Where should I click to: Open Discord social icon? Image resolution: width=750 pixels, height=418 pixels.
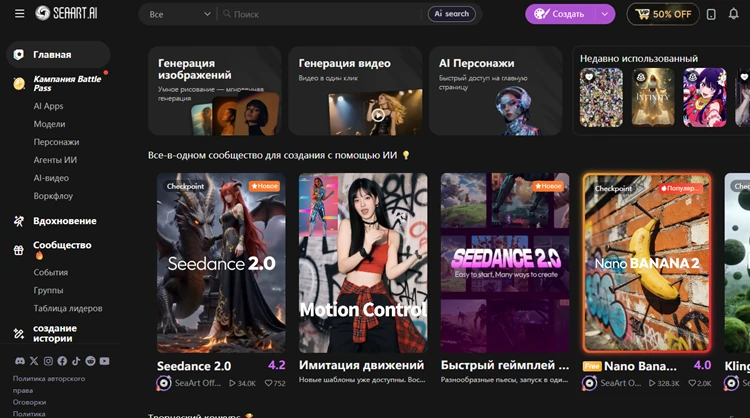click(x=20, y=361)
